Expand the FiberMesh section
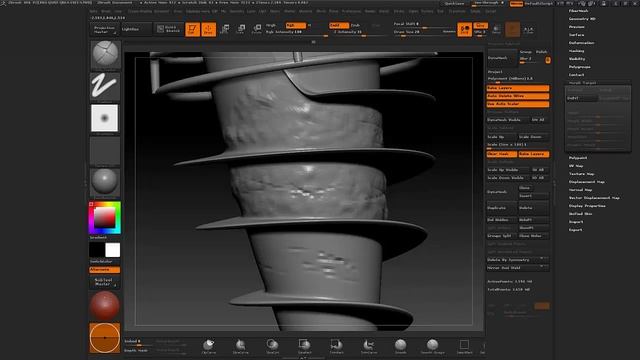Viewport: 640px width, 360px height. pyautogui.click(x=578, y=11)
